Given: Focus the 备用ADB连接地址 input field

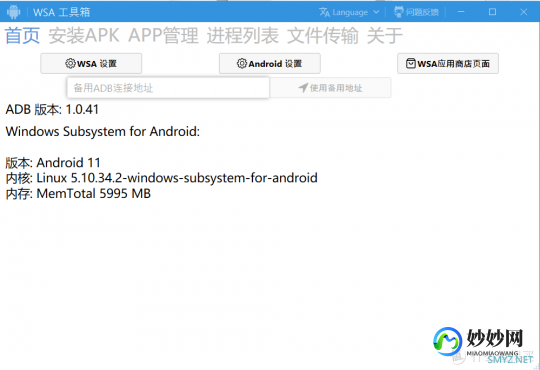Looking at the screenshot, I should tap(168, 88).
